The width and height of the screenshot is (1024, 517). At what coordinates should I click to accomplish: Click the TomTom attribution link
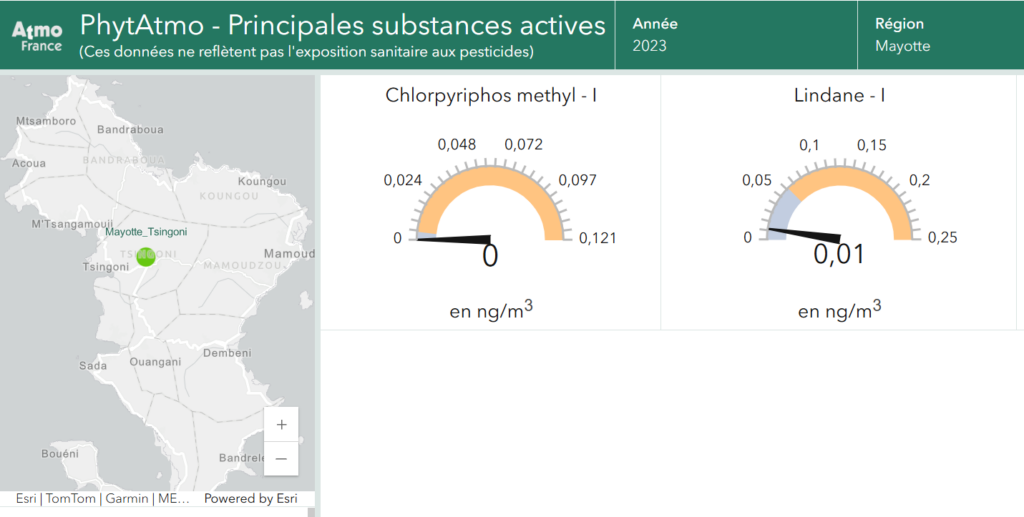point(71,499)
